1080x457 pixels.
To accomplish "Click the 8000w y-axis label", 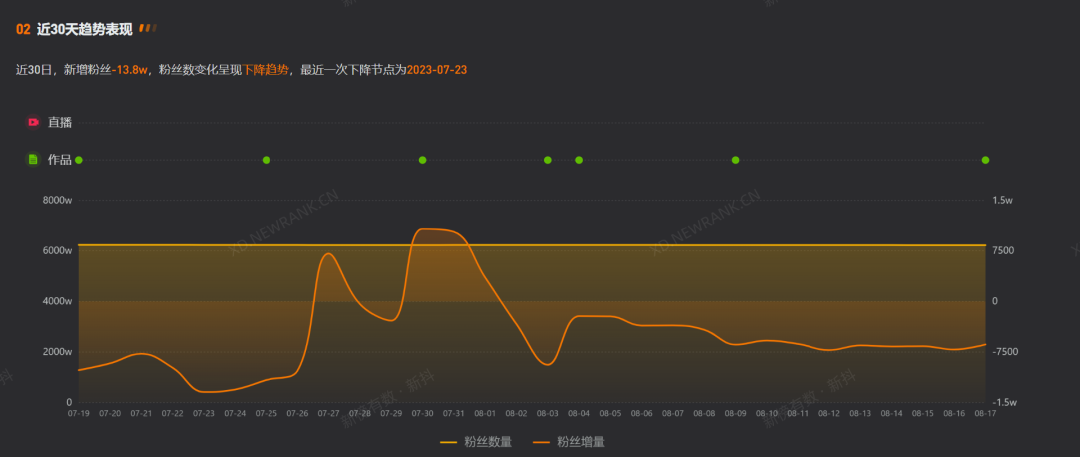I will [58, 201].
